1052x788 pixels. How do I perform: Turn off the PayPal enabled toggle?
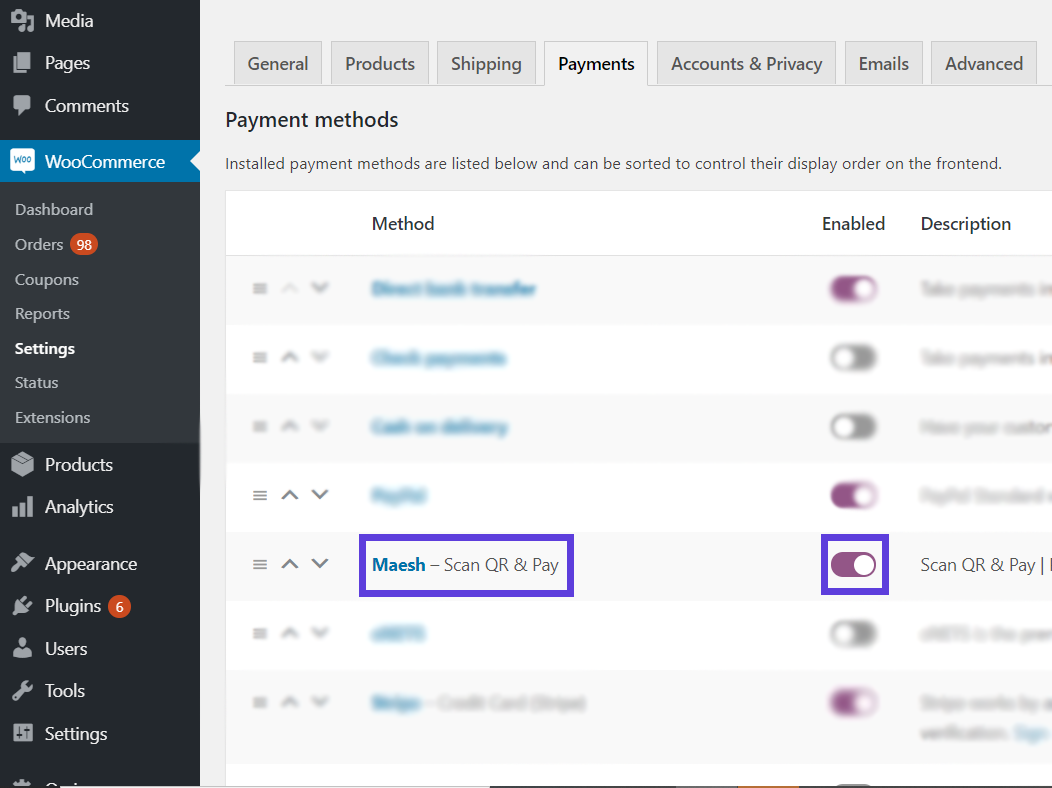tap(853, 496)
